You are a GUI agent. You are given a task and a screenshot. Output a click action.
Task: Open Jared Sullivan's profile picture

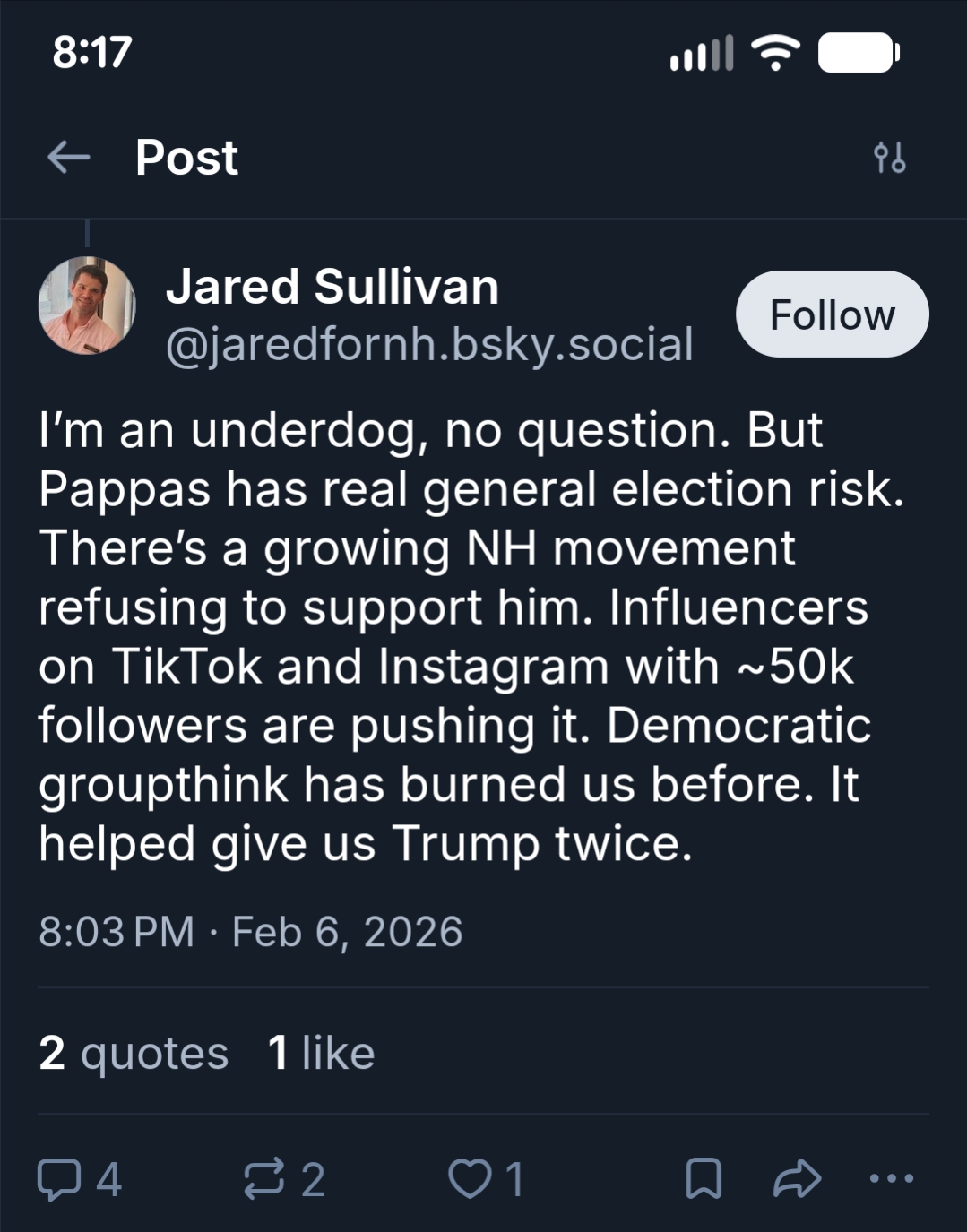tap(87, 306)
